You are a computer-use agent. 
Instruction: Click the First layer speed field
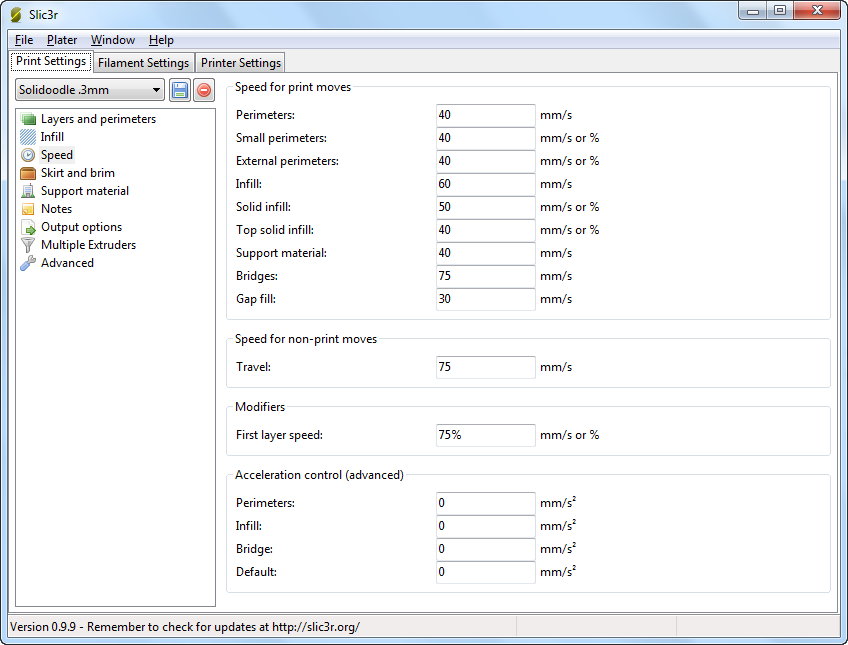click(x=486, y=435)
